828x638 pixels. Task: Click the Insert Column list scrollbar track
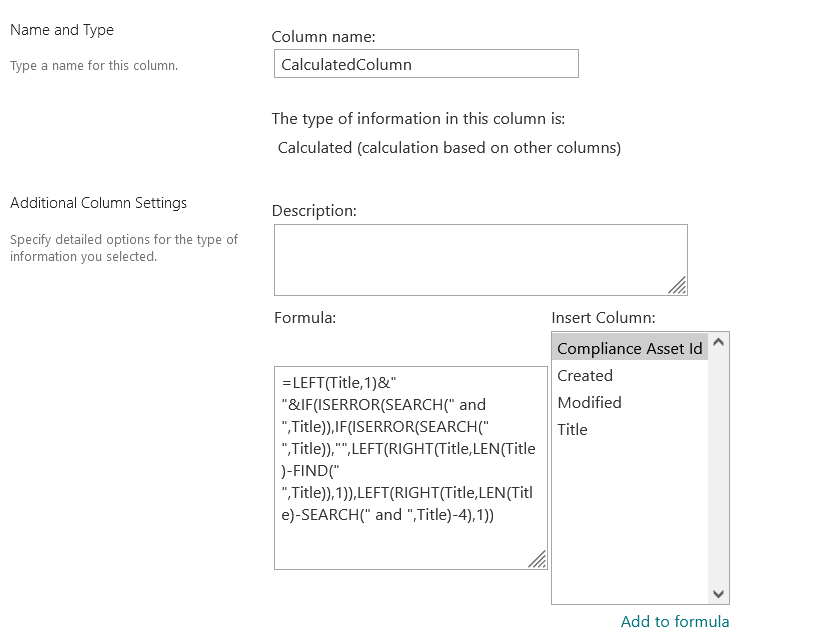718,470
